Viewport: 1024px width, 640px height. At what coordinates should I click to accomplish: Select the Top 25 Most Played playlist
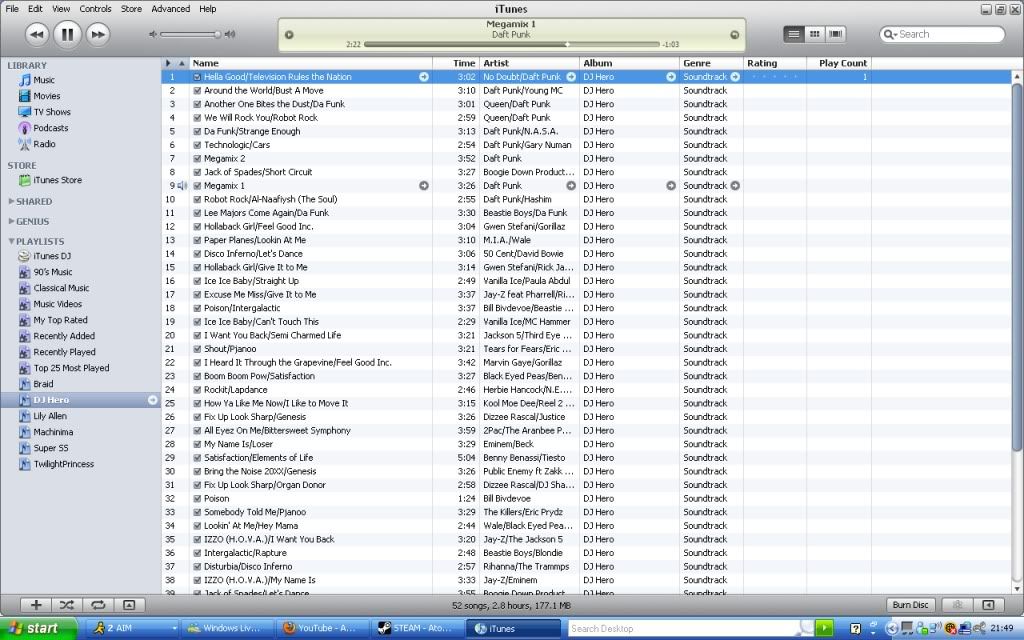(x=71, y=368)
